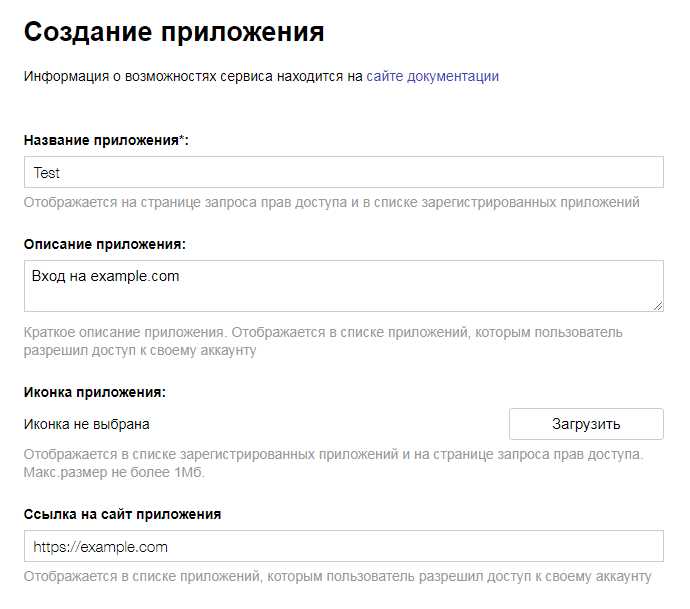The height and width of the screenshot is (609, 690).
Task: Click the Вход на example.com text in description
Action: point(106,276)
